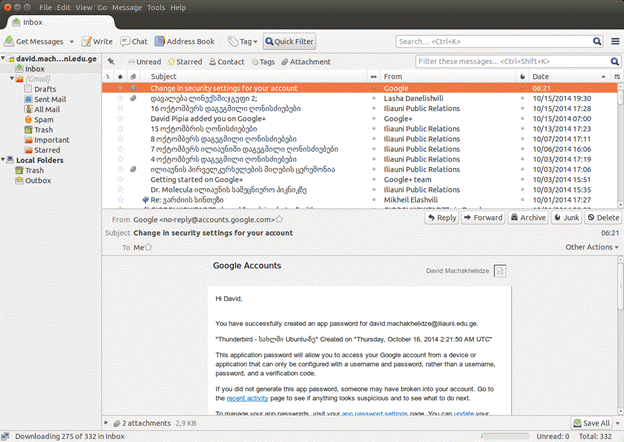Sort messages by Subject column
624x442 pixels.
click(254, 76)
